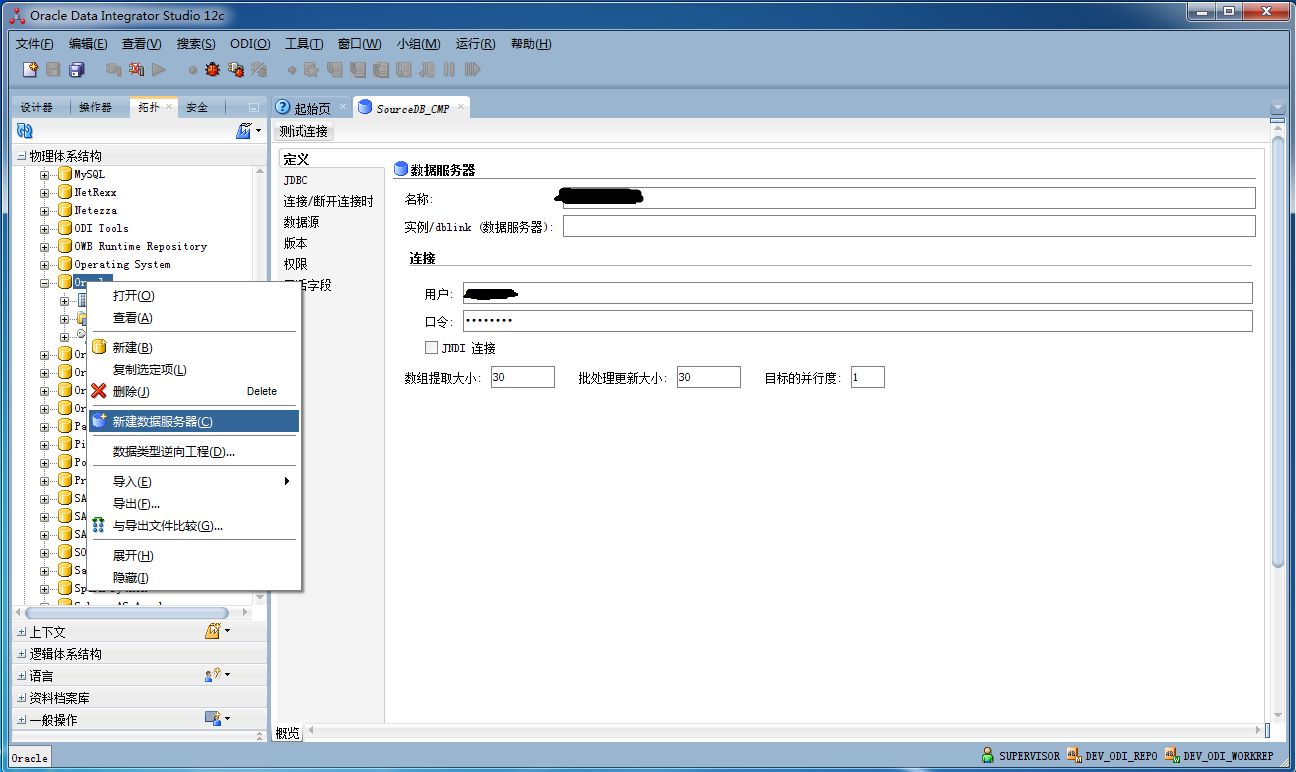Screen dimensions: 1296x772
Task: Click the 口令 password field
Action: click(857, 320)
